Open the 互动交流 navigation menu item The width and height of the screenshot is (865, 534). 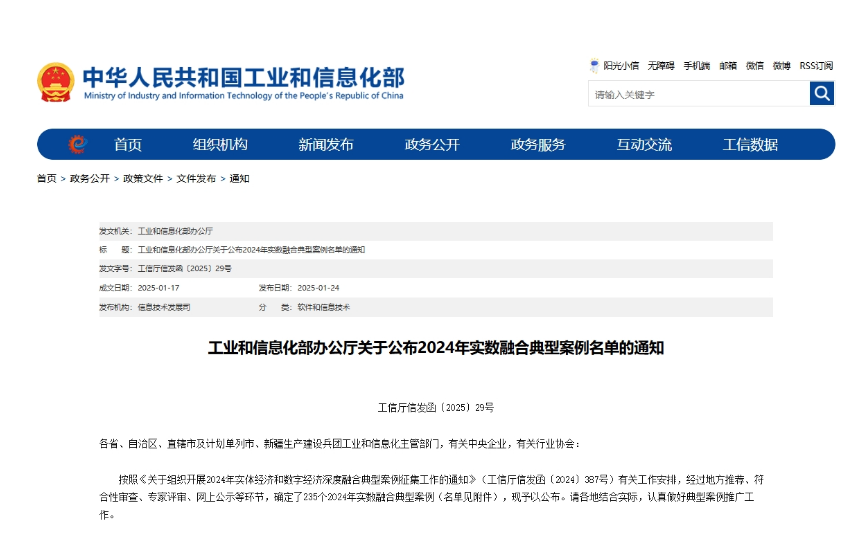[644, 145]
